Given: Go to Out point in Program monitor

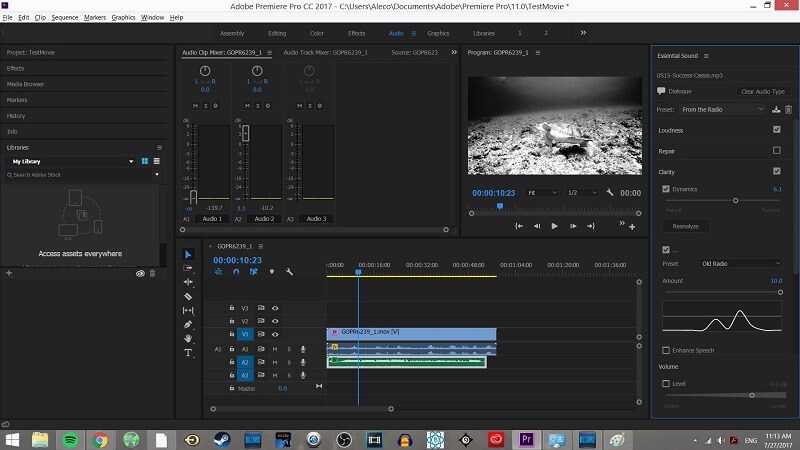Looking at the screenshot, I should tap(591, 226).
